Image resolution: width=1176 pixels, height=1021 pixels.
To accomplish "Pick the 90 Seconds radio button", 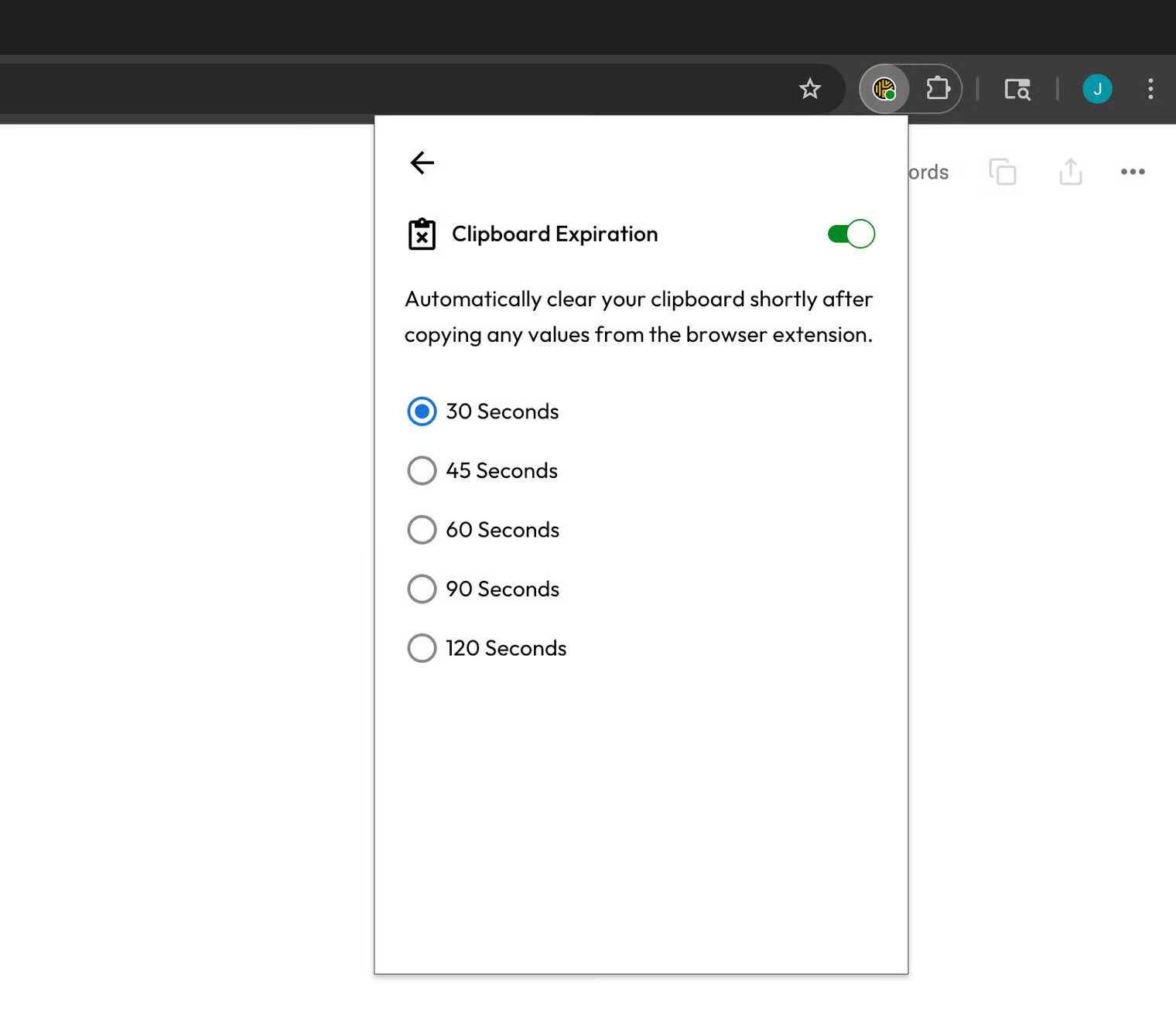I will pos(422,589).
